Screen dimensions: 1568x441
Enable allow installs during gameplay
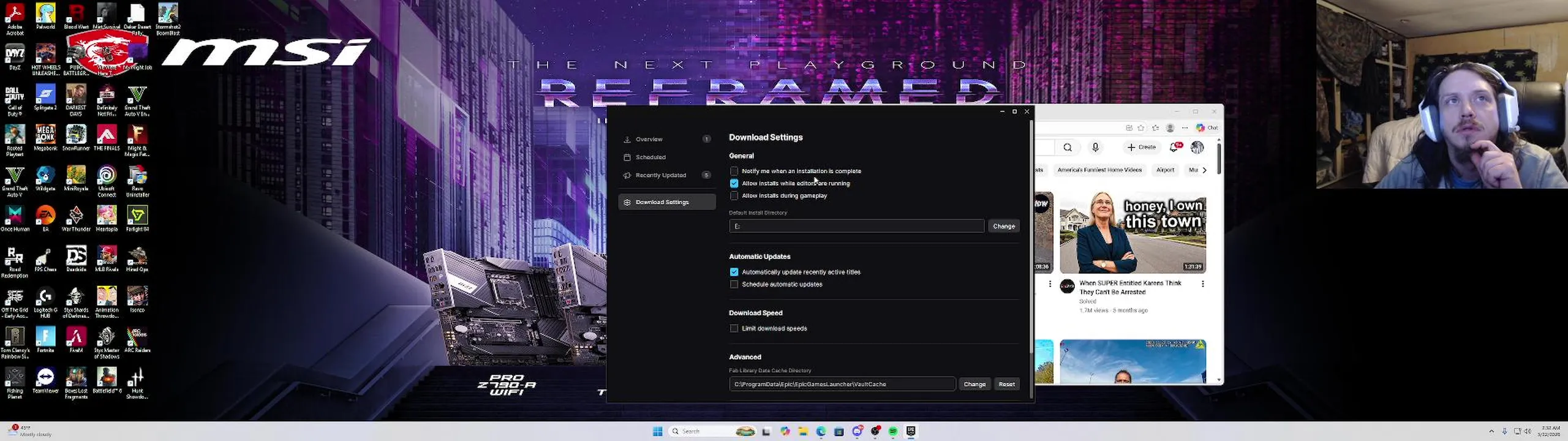[734, 195]
